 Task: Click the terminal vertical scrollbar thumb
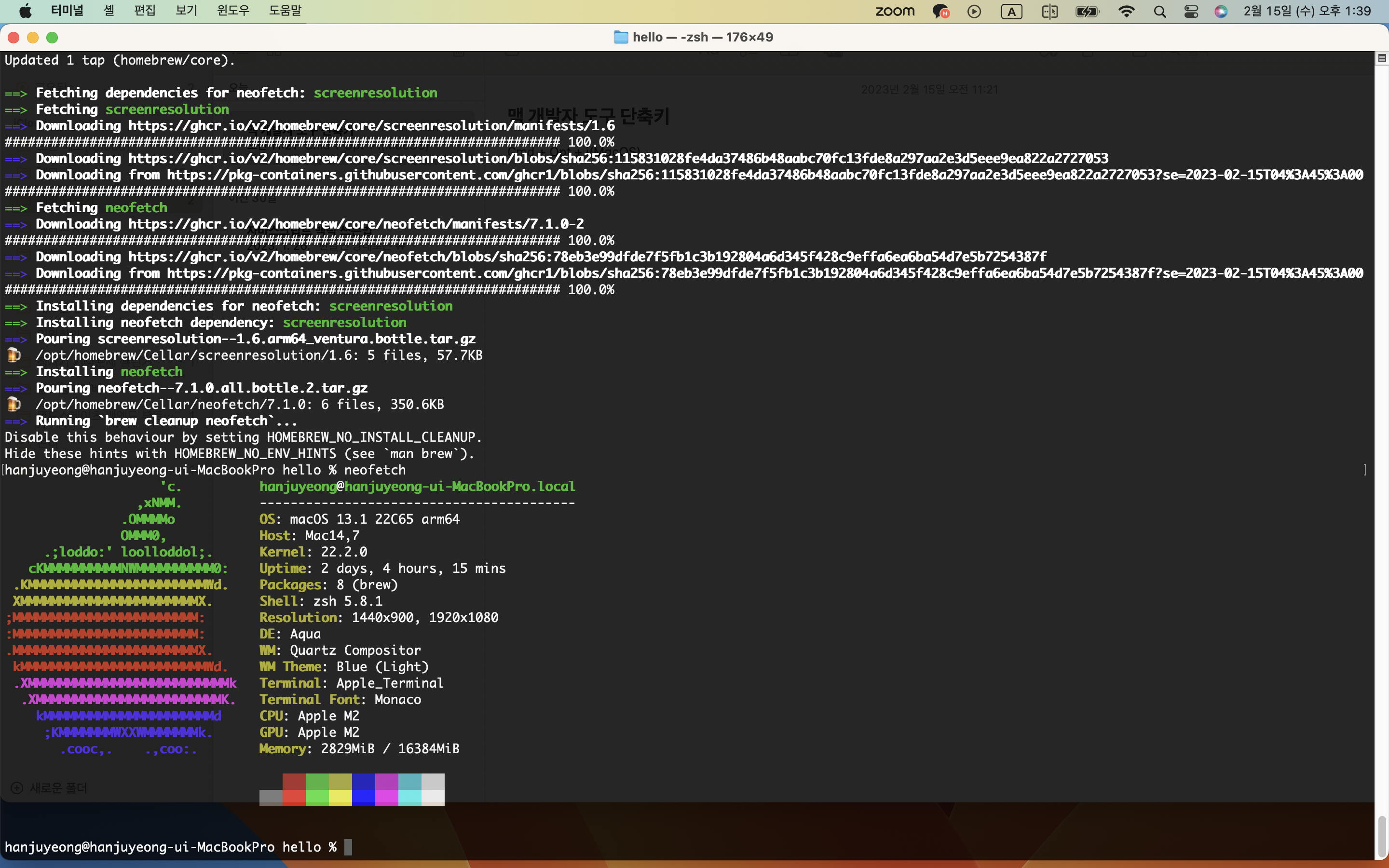pyautogui.click(x=1382, y=836)
